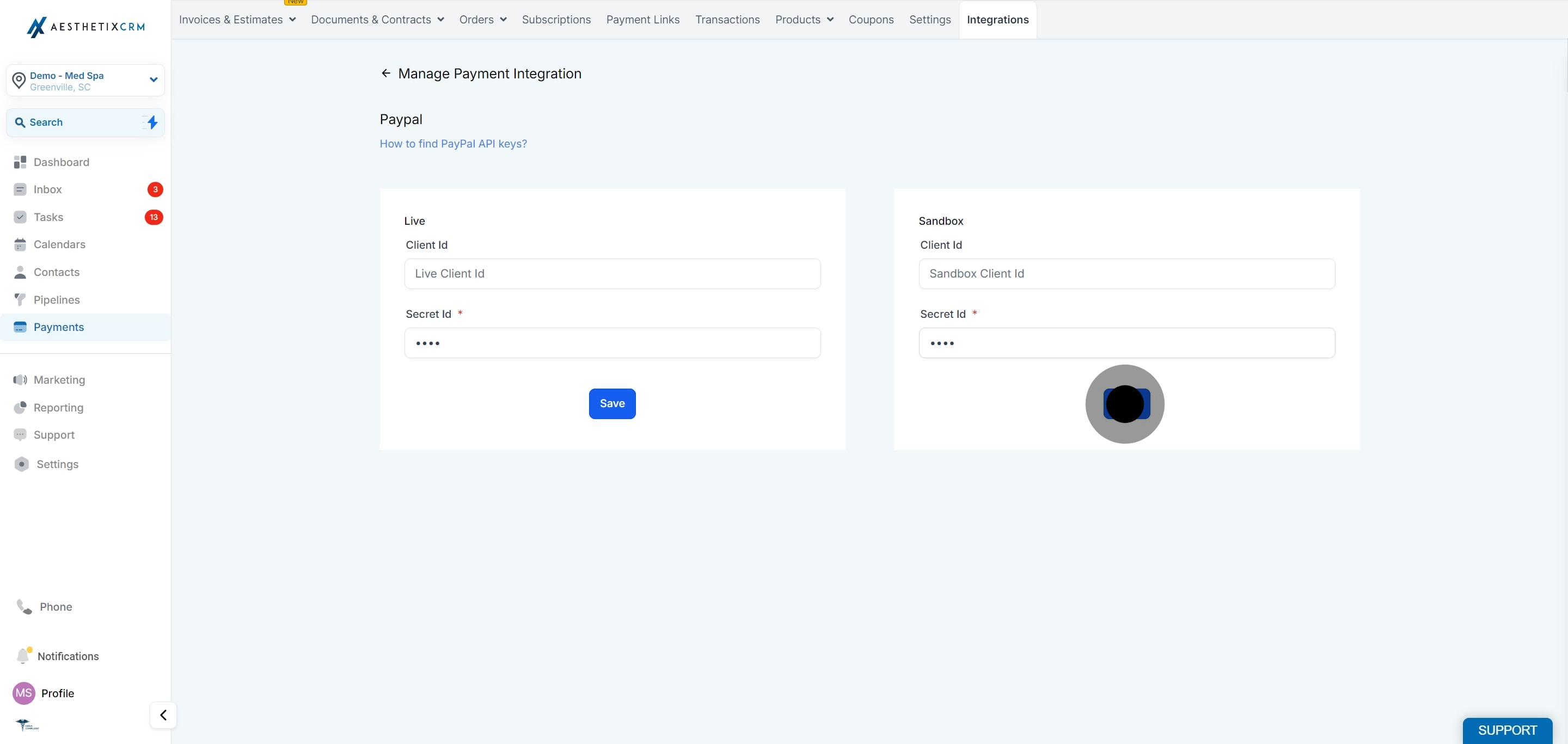Click the Settings gear icon in sidebar

pos(21,464)
